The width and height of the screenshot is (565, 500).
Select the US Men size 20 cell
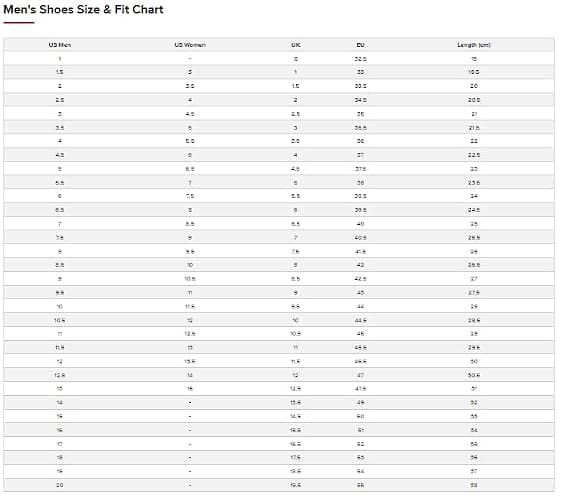(x=60, y=485)
